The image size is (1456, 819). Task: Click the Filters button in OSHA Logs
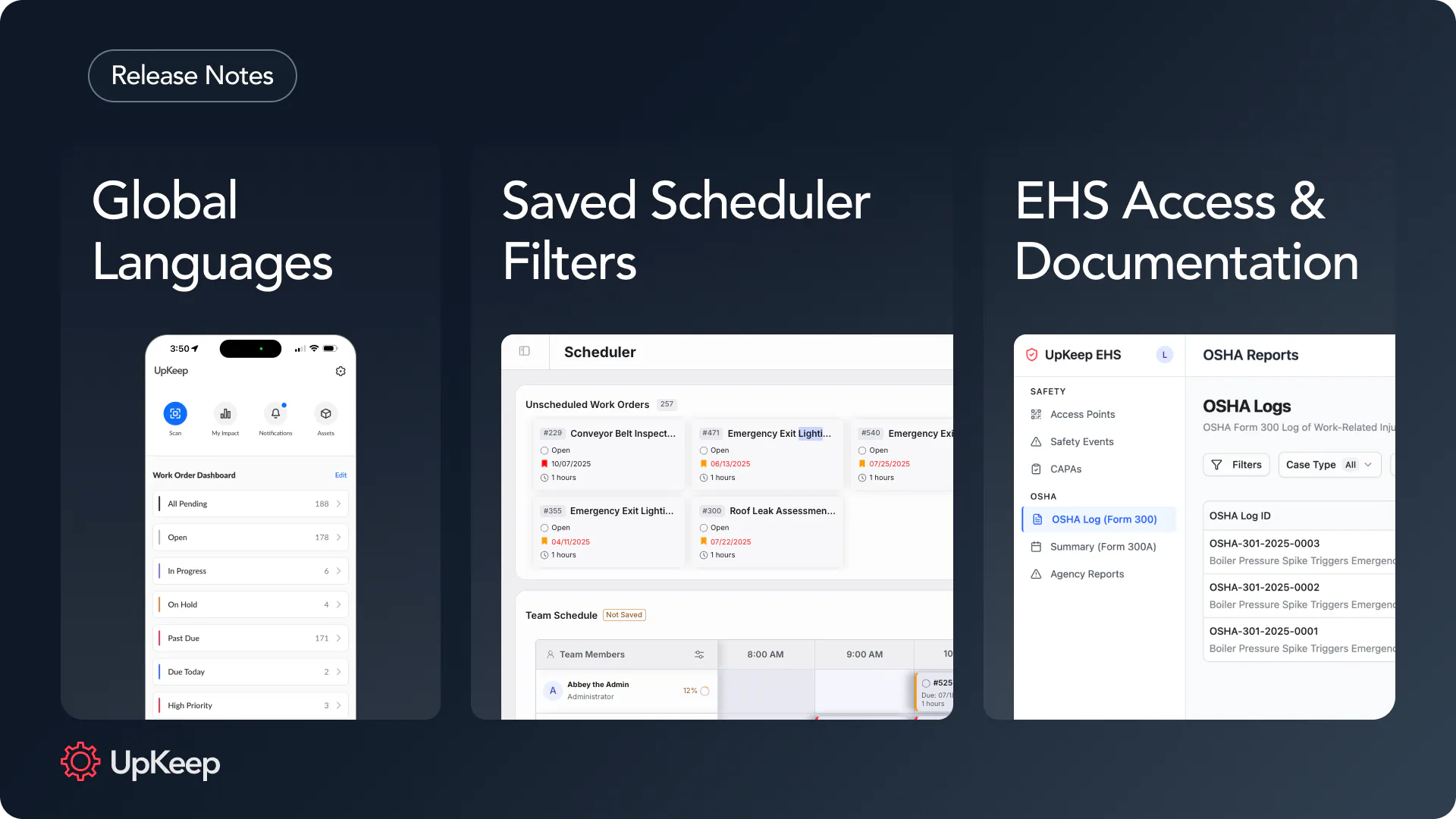click(x=1236, y=465)
